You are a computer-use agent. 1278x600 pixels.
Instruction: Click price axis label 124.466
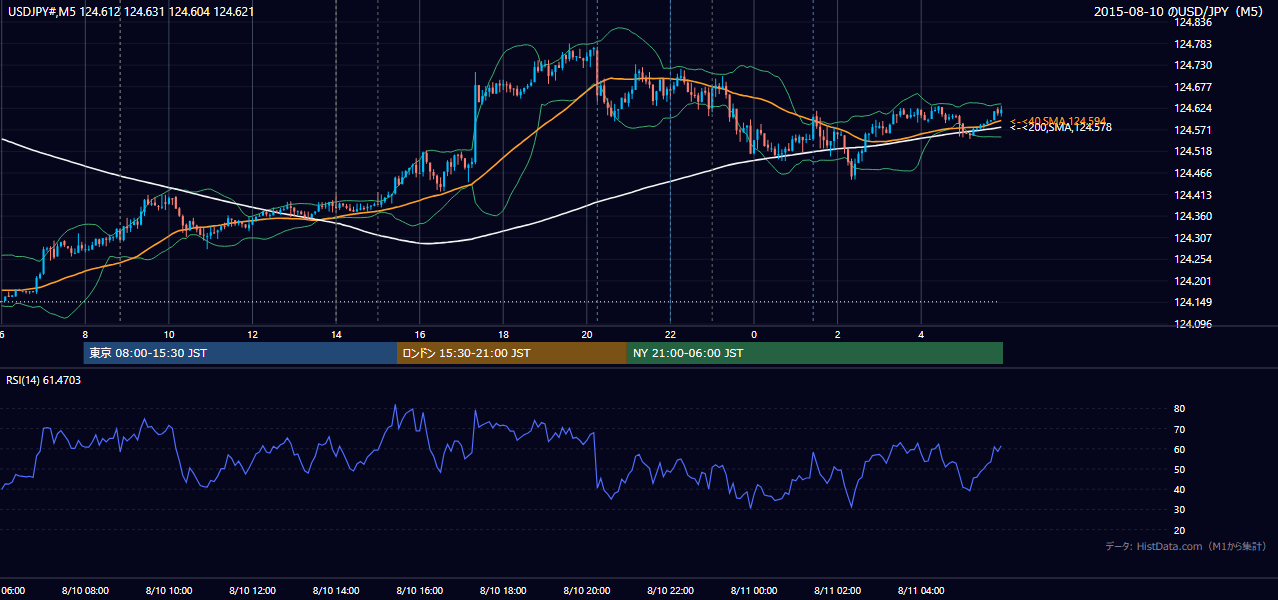click(1195, 173)
